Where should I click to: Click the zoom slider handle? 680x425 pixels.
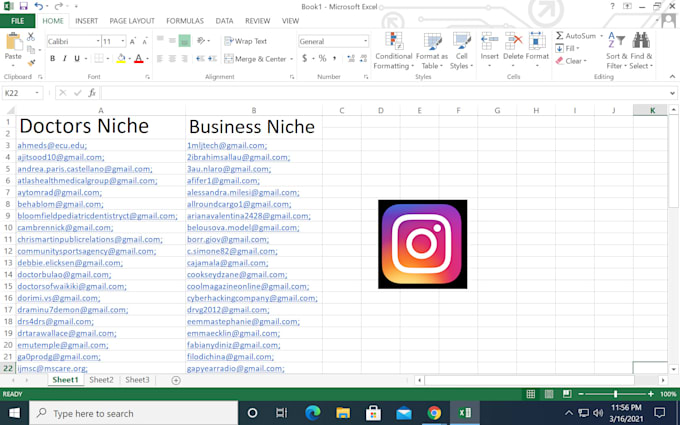(615, 394)
